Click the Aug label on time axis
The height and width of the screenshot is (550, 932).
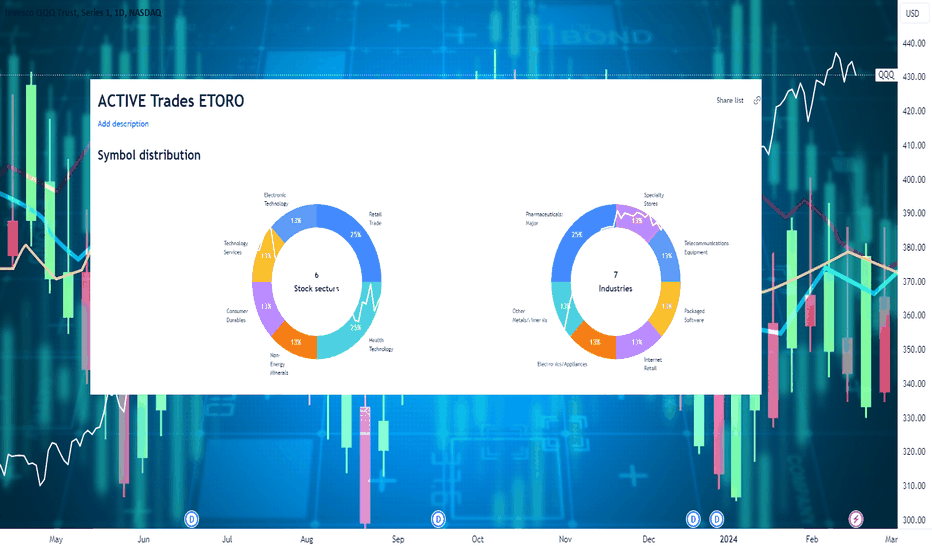pos(307,539)
